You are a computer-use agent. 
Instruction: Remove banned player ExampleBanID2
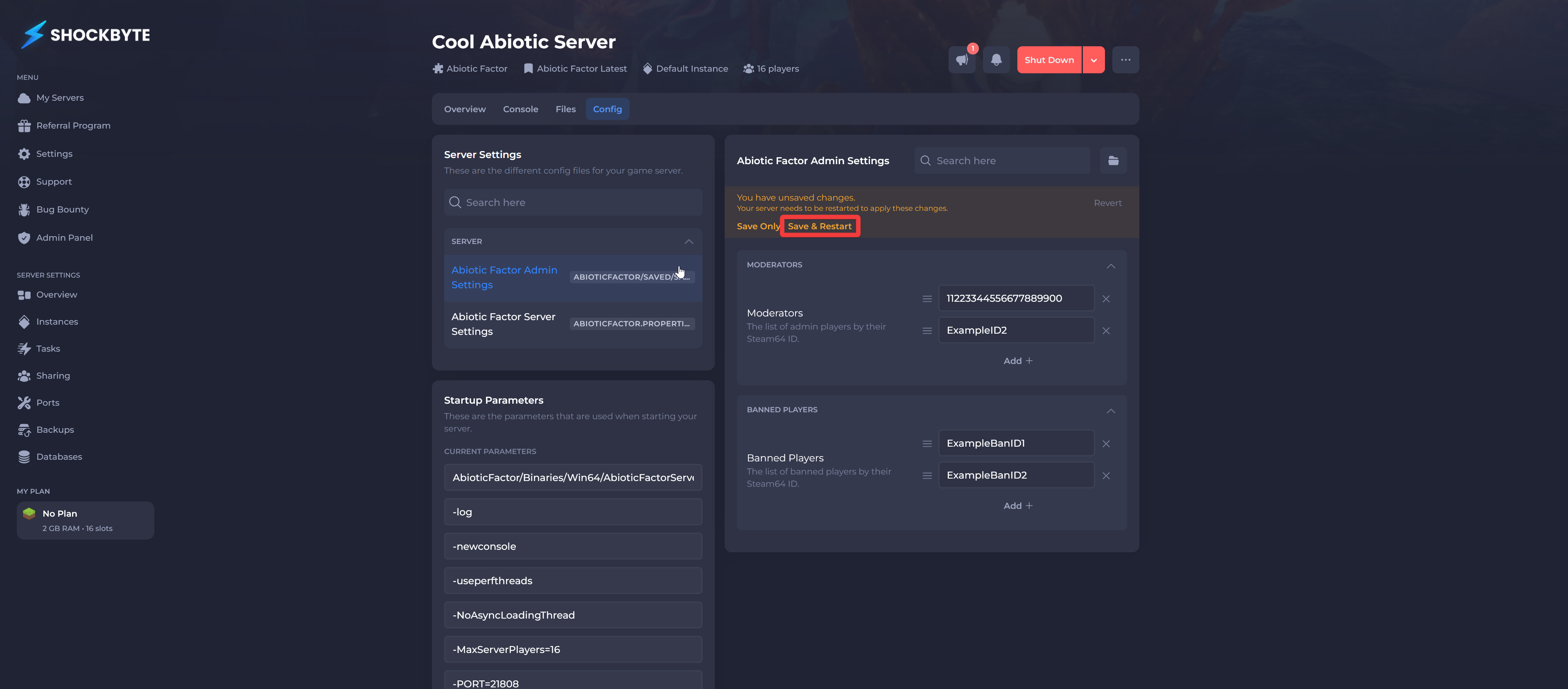tap(1105, 475)
